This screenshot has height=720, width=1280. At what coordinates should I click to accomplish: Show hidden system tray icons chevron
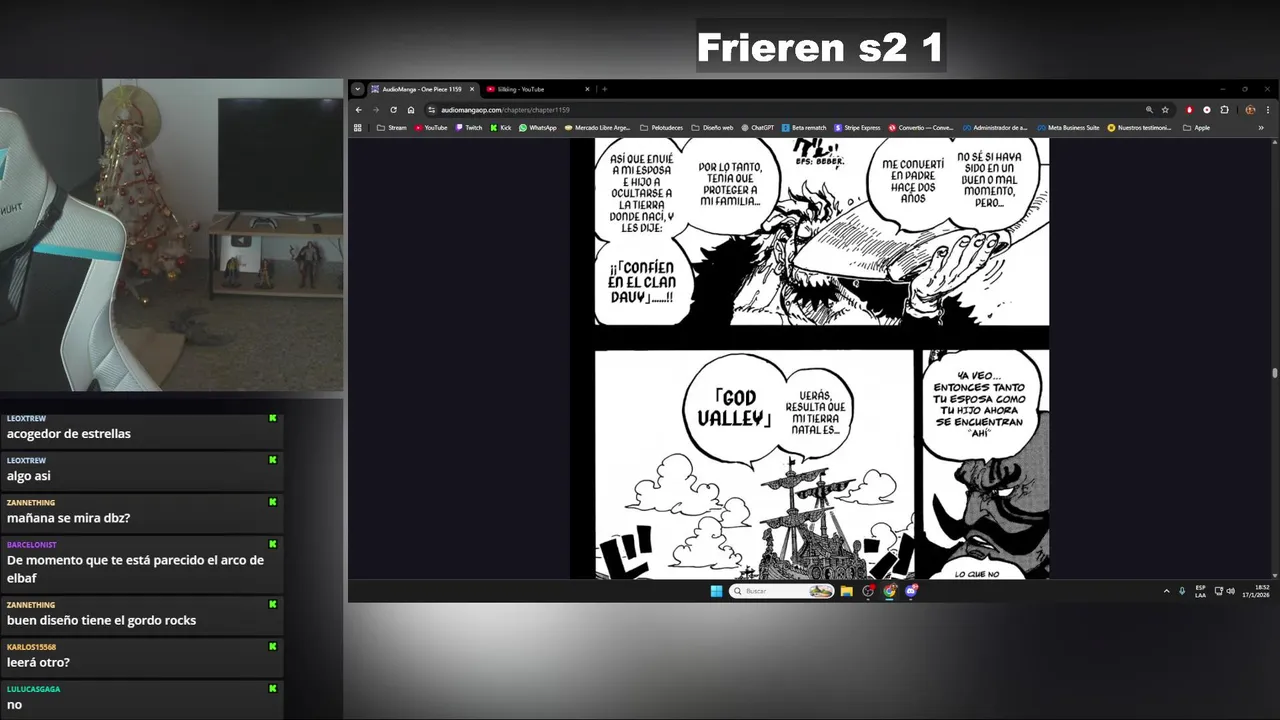coord(1166,591)
